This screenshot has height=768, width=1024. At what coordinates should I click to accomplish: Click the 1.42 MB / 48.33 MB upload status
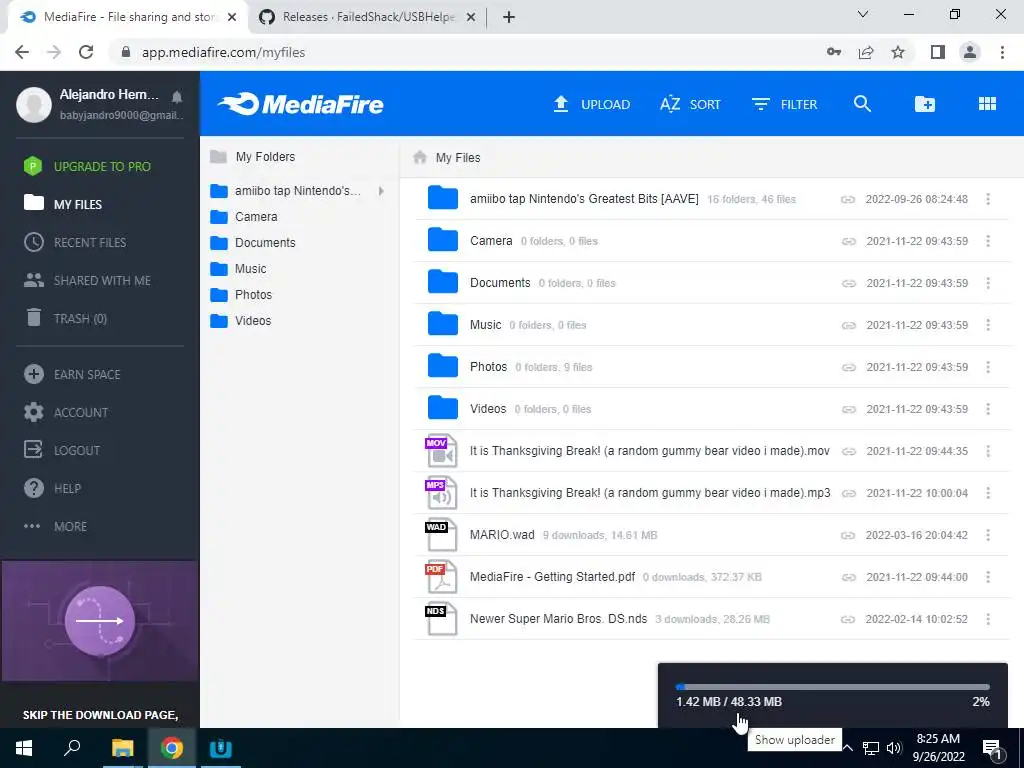pyautogui.click(x=729, y=701)
